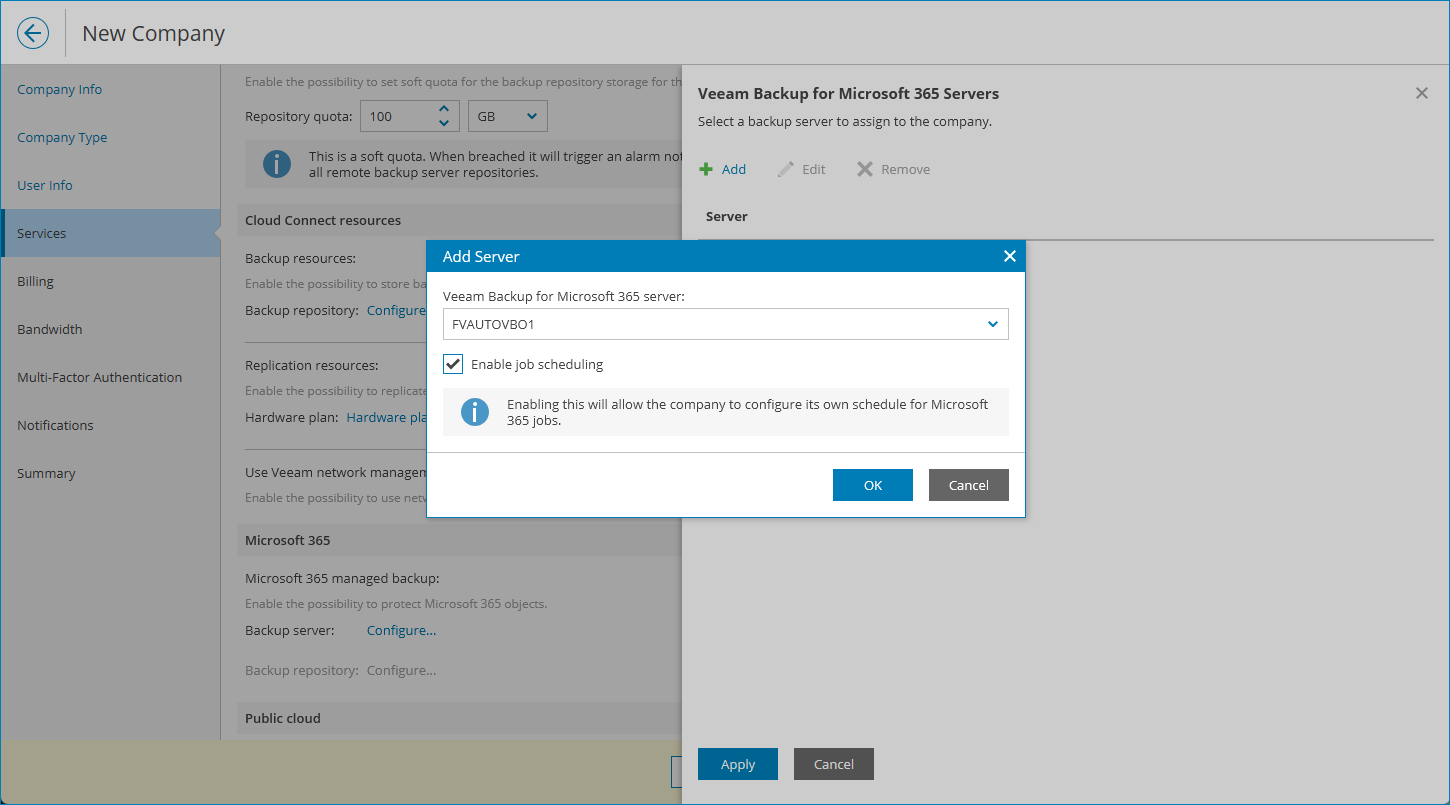The height and width of the screenshot is (805, 1450).
Task: Confirm with OK in Add Server
Action: coord(873,485)
